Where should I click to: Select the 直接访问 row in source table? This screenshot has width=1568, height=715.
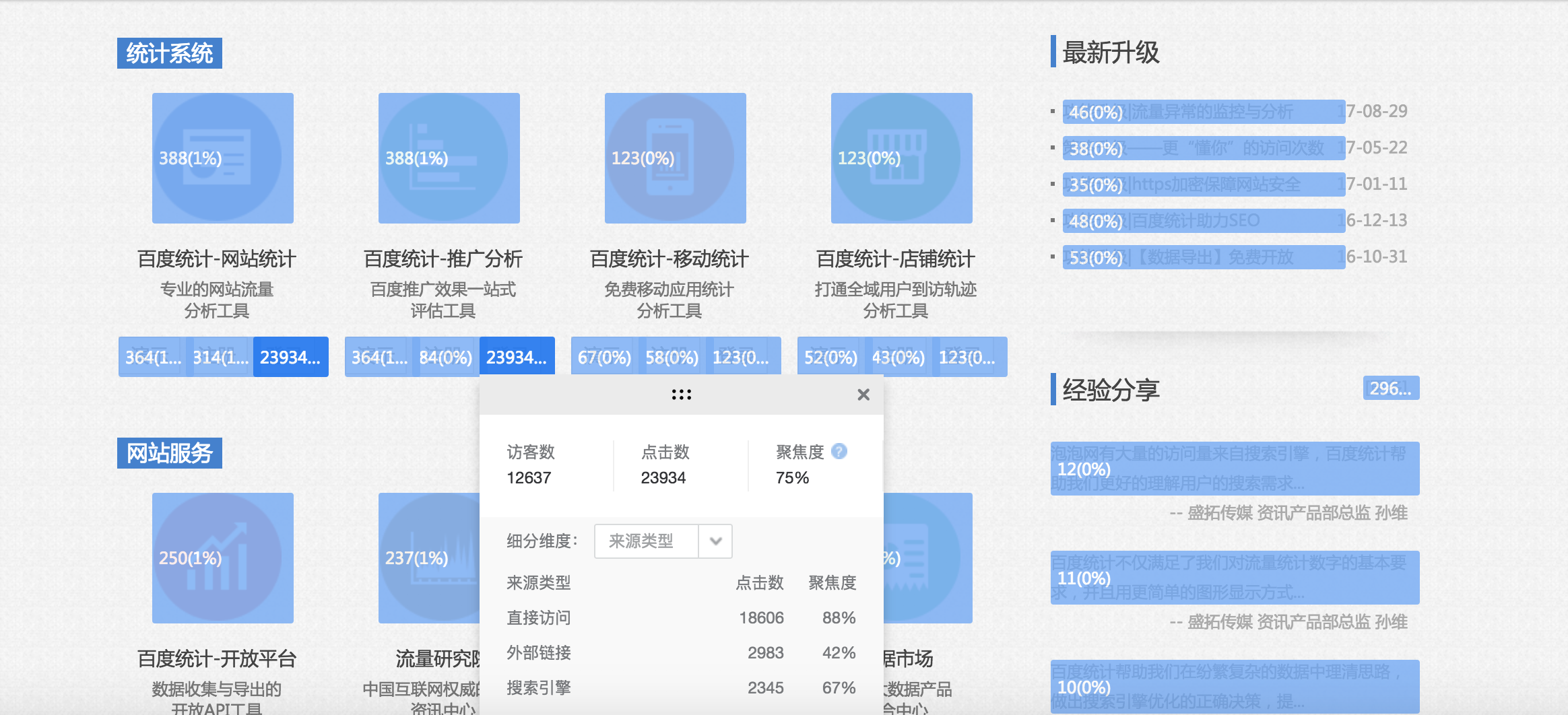pos(680,618)
